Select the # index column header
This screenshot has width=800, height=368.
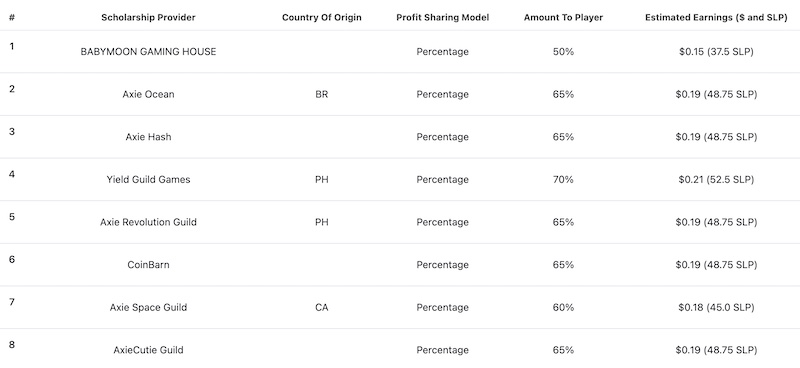tap(12, 17)
